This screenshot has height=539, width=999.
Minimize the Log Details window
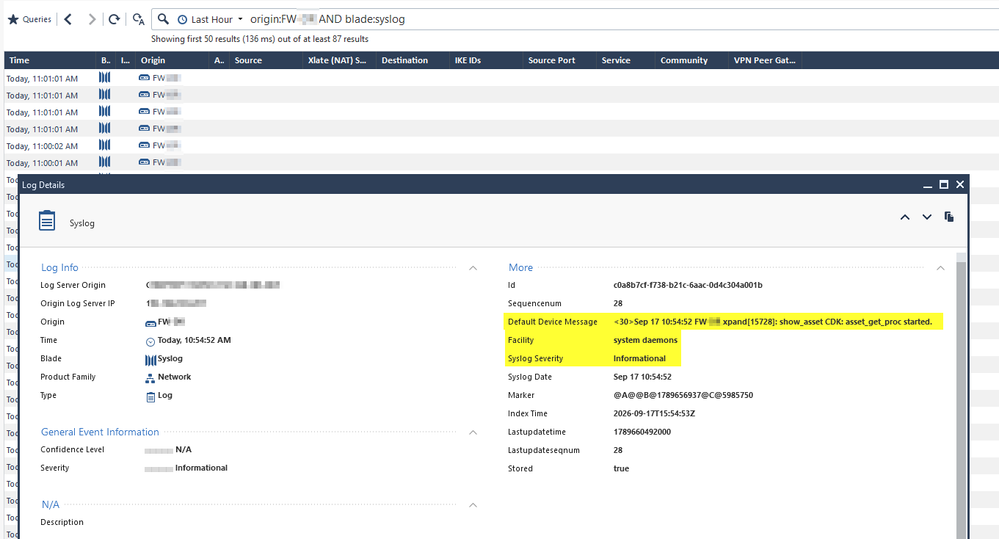pyautogui.click(x=928, y=185)
